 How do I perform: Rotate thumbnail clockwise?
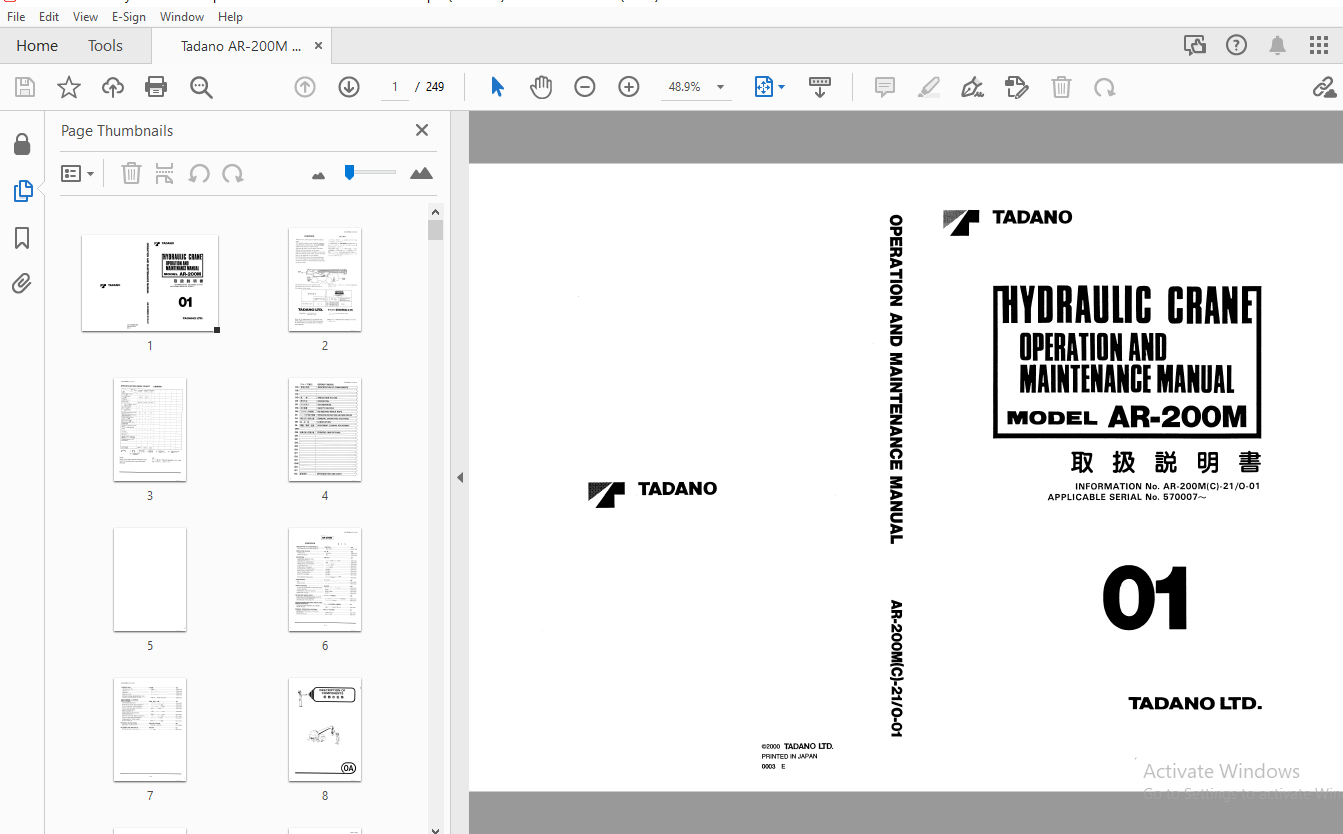point(233,173)
